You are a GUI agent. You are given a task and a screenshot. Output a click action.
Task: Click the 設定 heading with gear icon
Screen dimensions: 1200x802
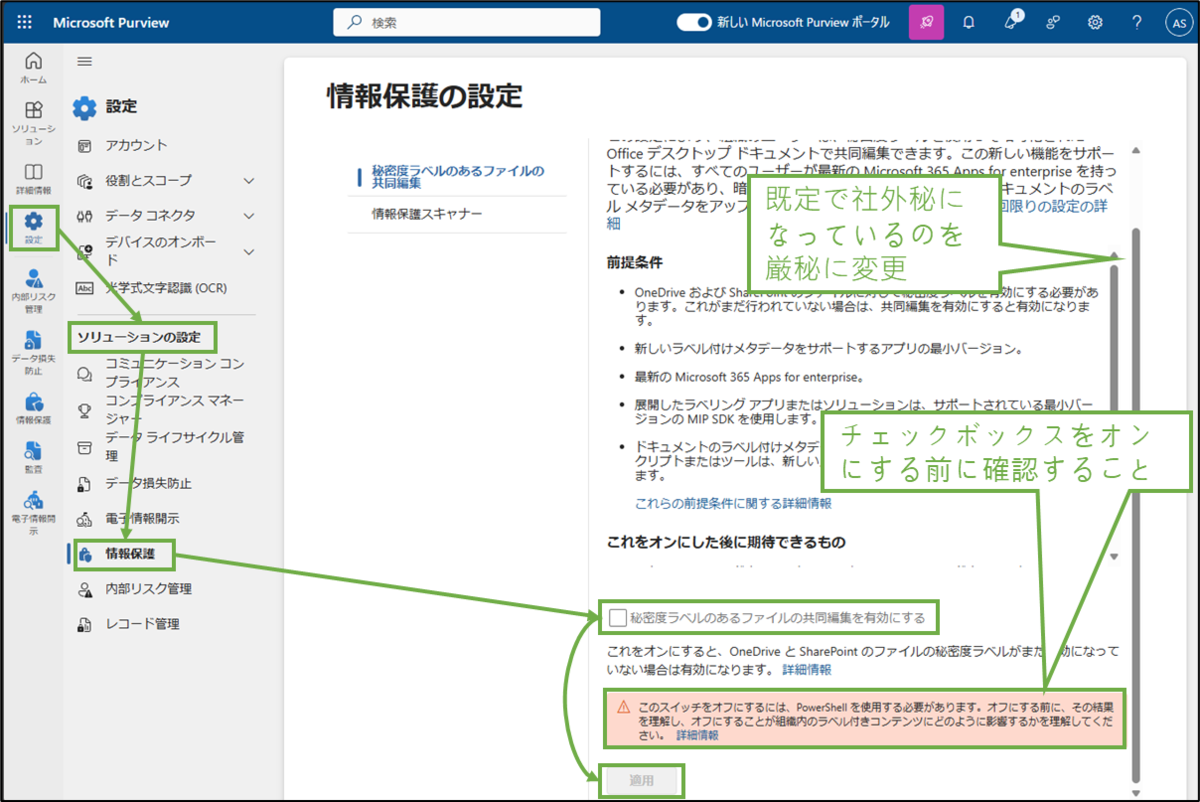pyautogui.click(x=104, y=107)
